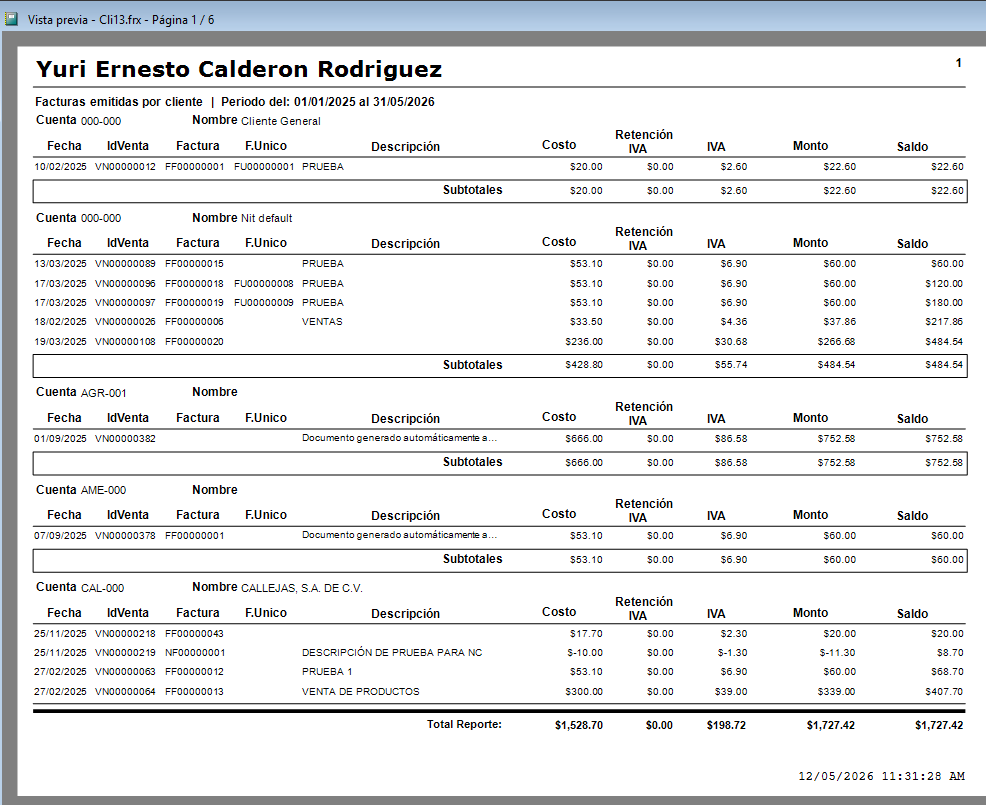This screenshot has height=805, width=986.
Task: Click sale ID 'VN00000108'
Action: [x=125, y=341]
